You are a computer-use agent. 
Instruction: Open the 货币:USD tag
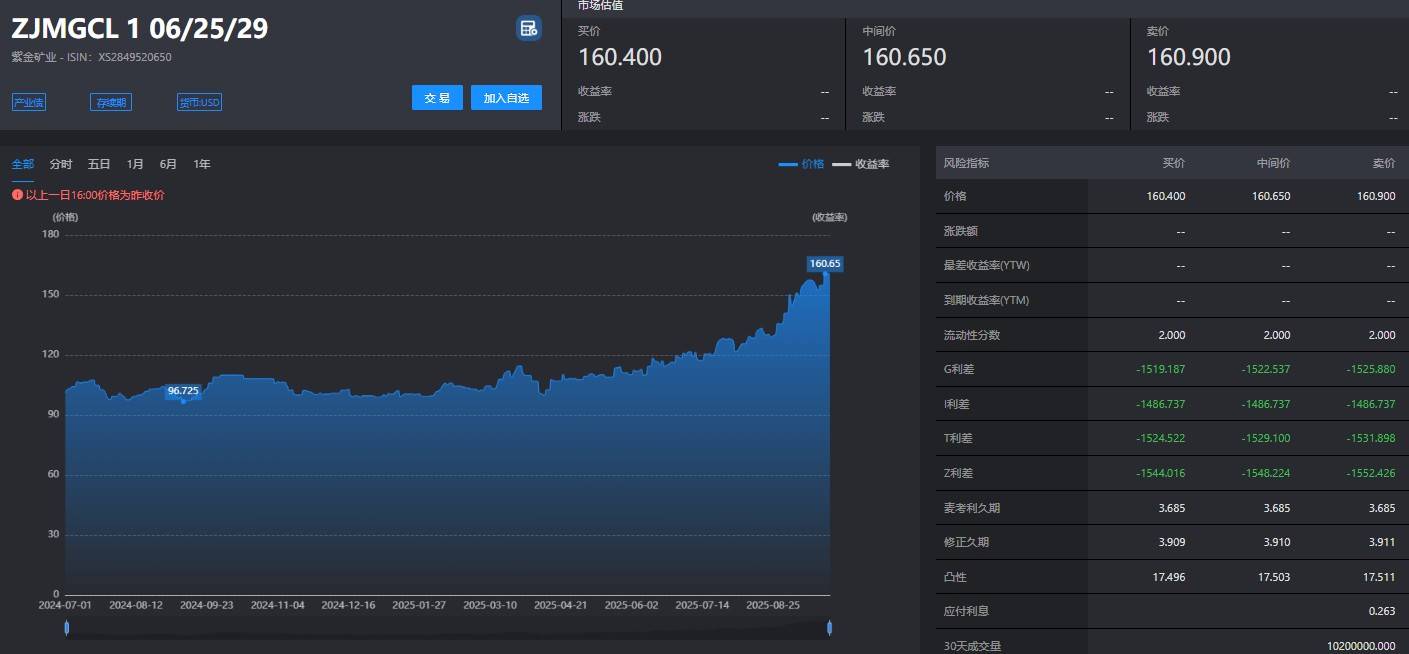tap(199, 101)
